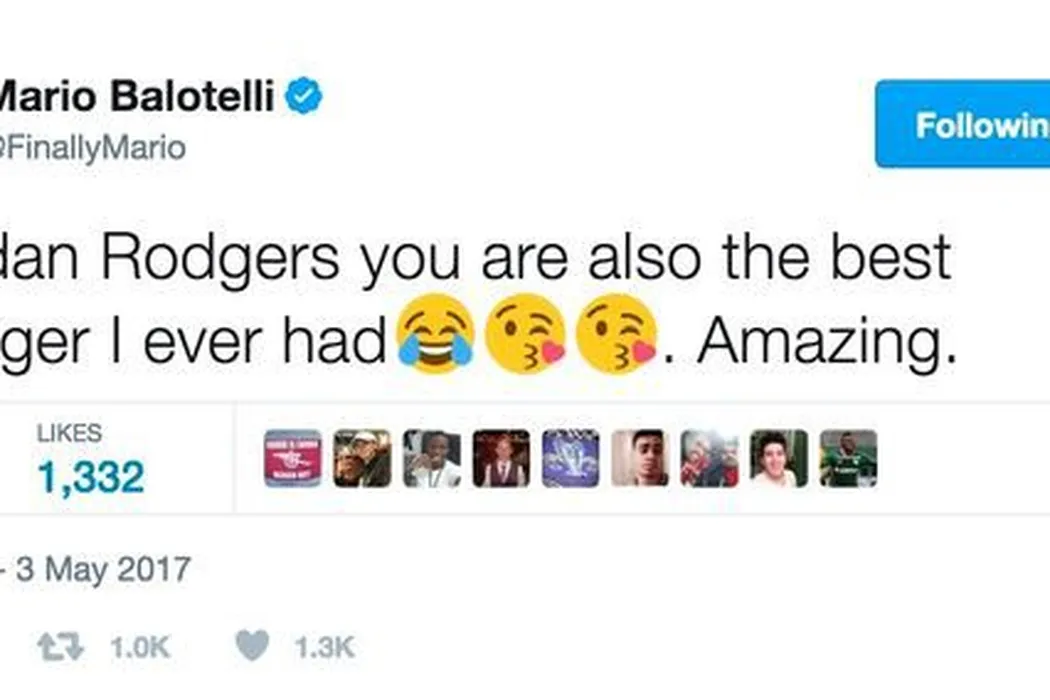The height and width of the screenshot is (700, 1050).
Task: Click the second kissing-heart emoji before Amazing
Action: pos(617,334)
